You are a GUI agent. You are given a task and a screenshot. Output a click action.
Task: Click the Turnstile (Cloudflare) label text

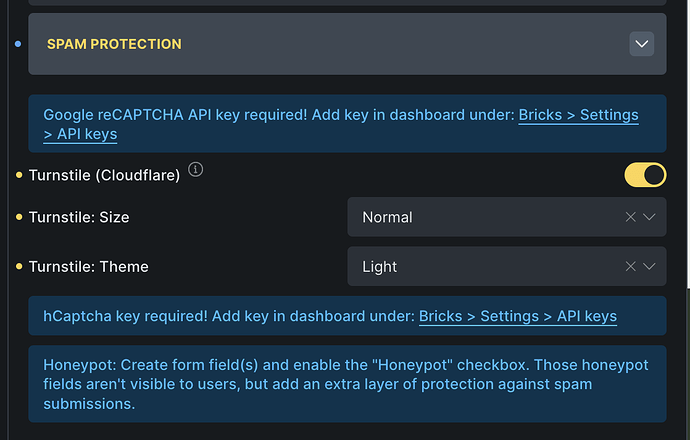(x=104, y=176)
